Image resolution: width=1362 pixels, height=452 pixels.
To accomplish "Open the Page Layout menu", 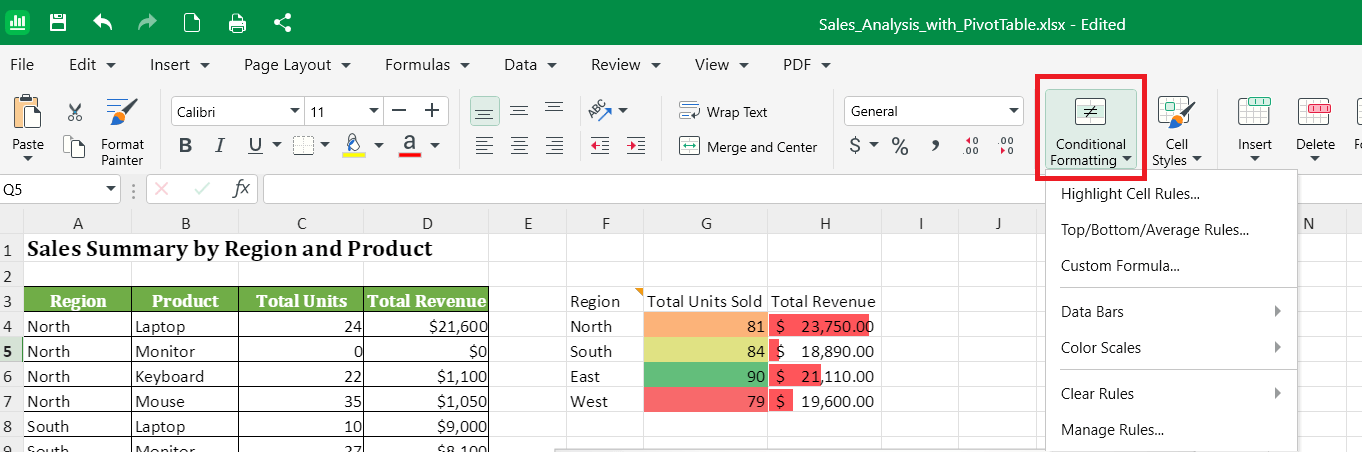I will point(297,64).
